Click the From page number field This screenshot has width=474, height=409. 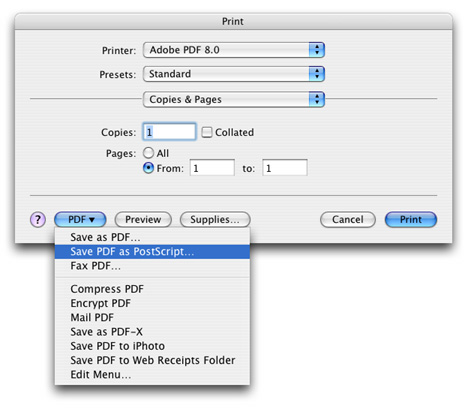(212, 168)
